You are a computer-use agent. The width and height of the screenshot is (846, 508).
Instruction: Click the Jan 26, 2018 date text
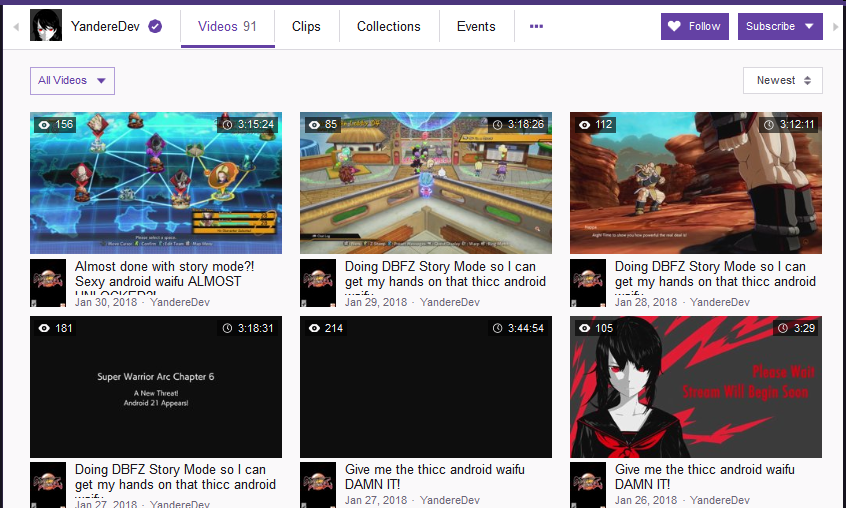[646, 500]
